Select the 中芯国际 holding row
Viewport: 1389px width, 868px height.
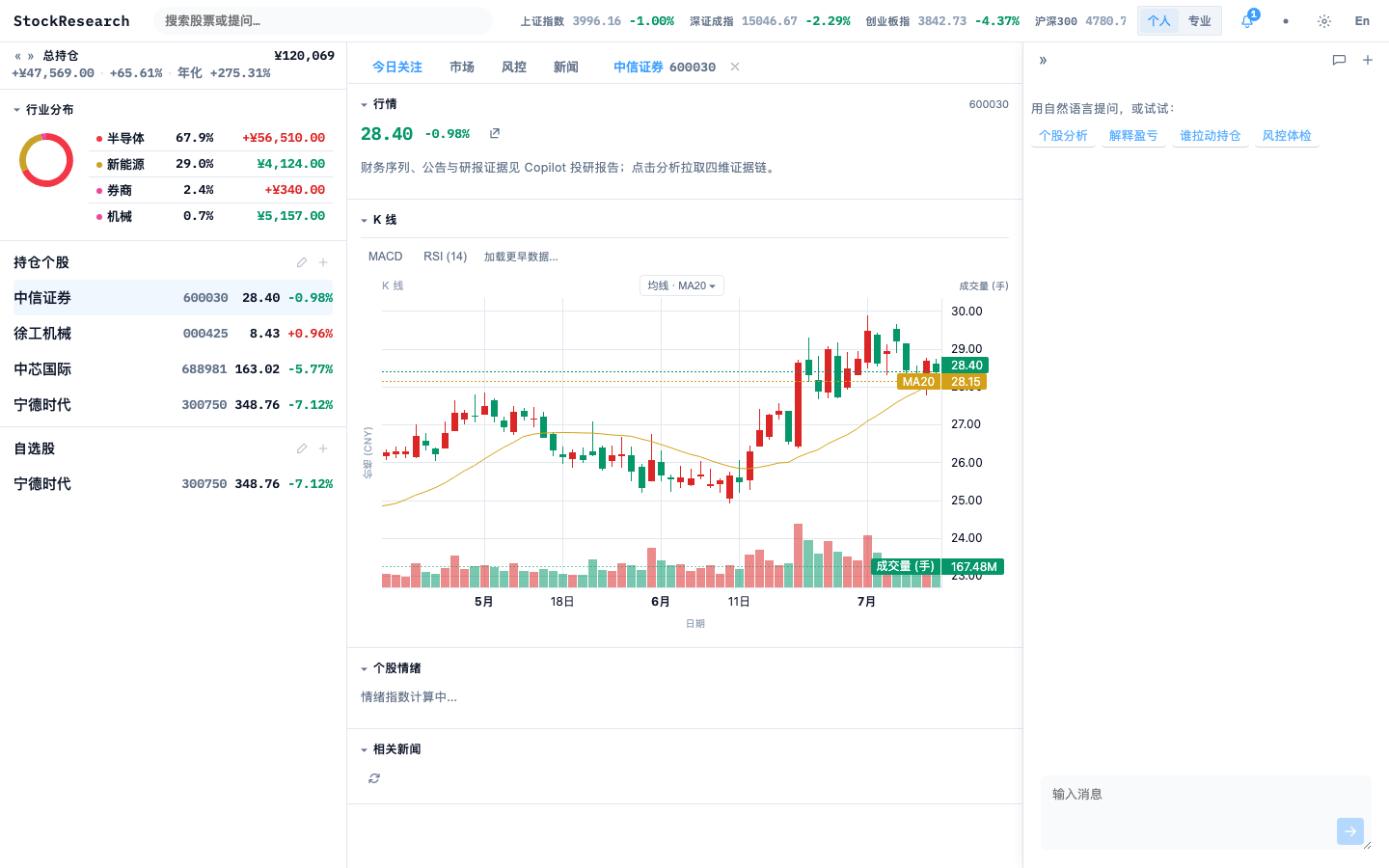coord(174,369)
